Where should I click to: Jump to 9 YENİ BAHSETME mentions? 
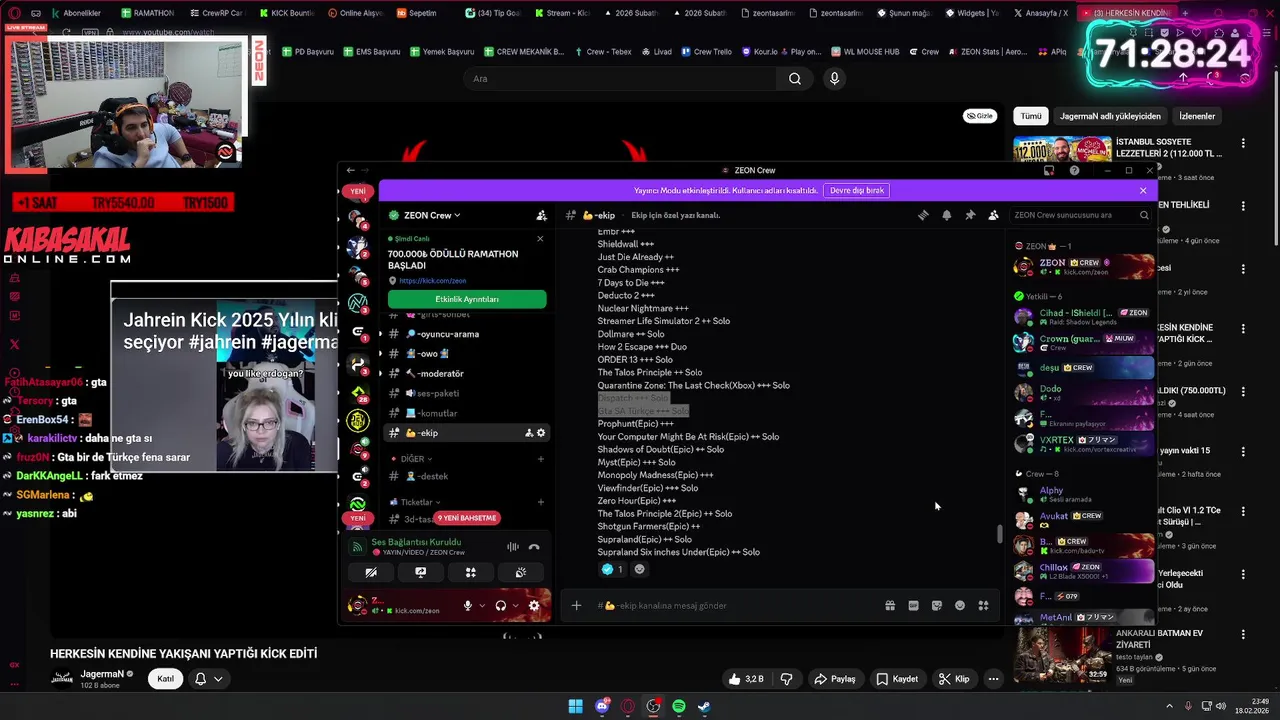[466, 518]
